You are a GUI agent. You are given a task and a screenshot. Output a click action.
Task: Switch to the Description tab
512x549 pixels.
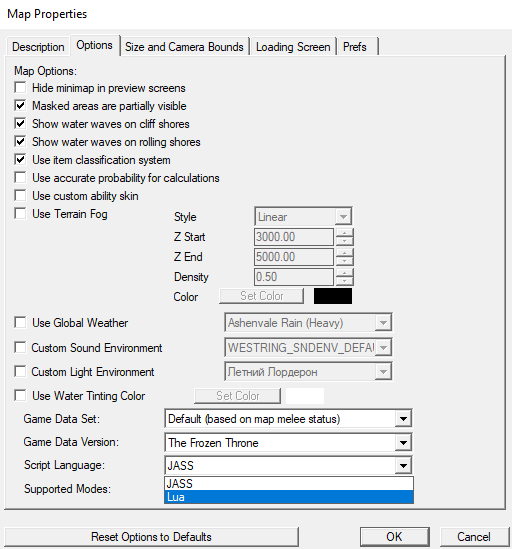point(38,47)
